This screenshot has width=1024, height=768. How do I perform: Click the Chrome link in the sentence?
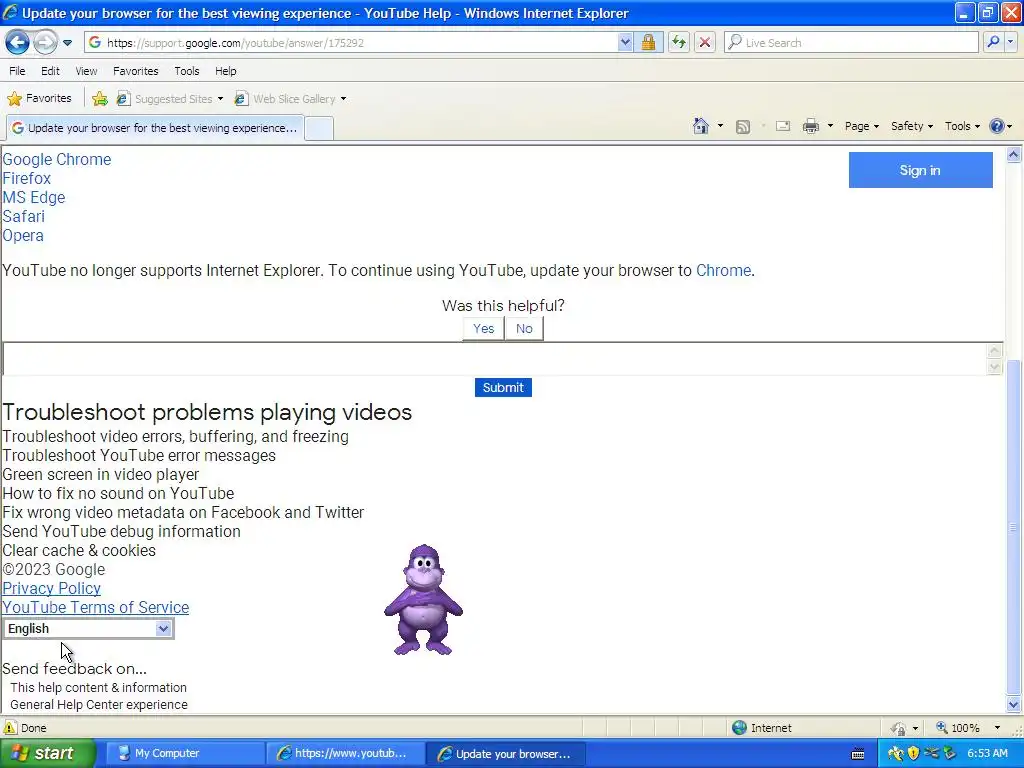(723, 270)
